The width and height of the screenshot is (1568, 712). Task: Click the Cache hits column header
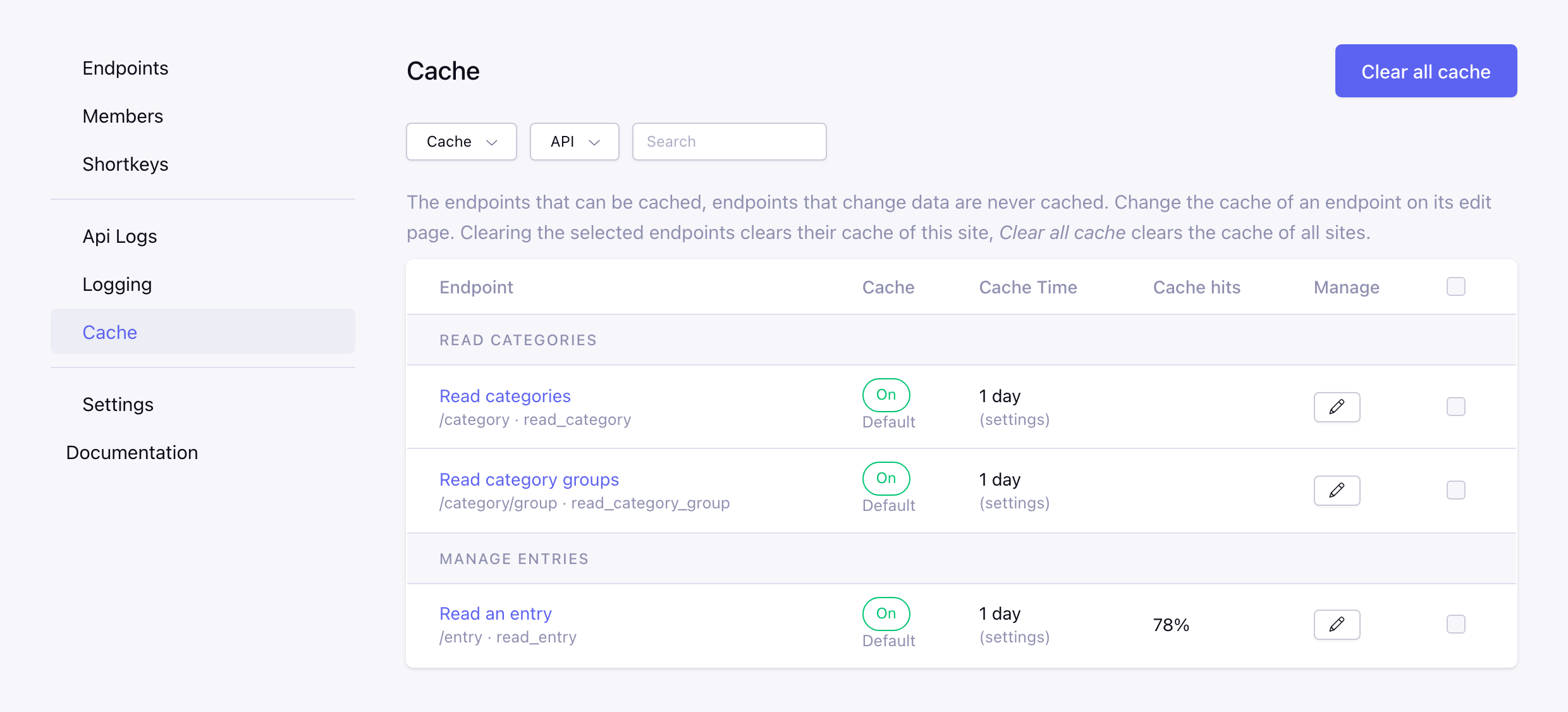(x=1197, y=287)
